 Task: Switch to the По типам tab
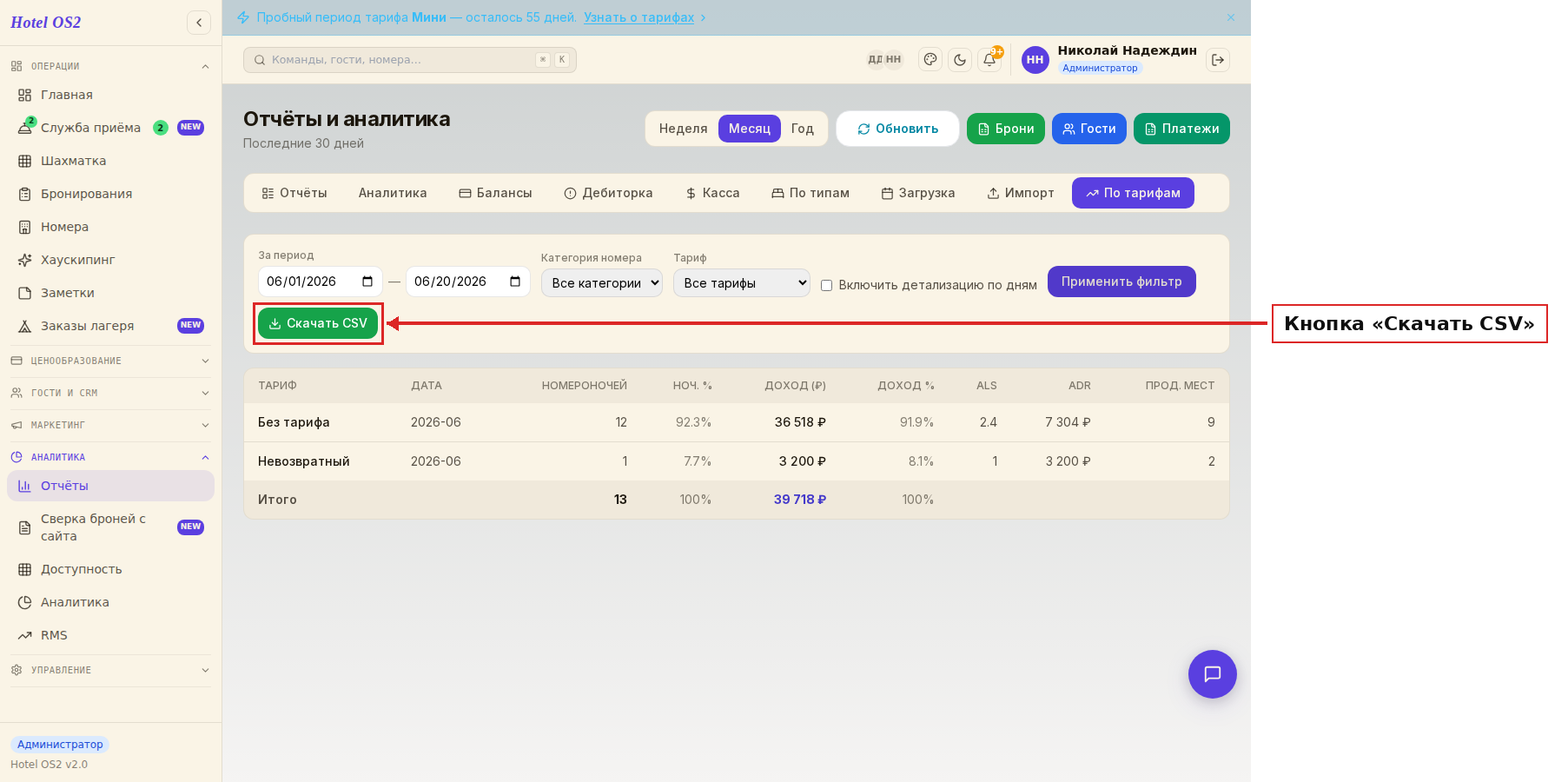click(x=810, y=193)
